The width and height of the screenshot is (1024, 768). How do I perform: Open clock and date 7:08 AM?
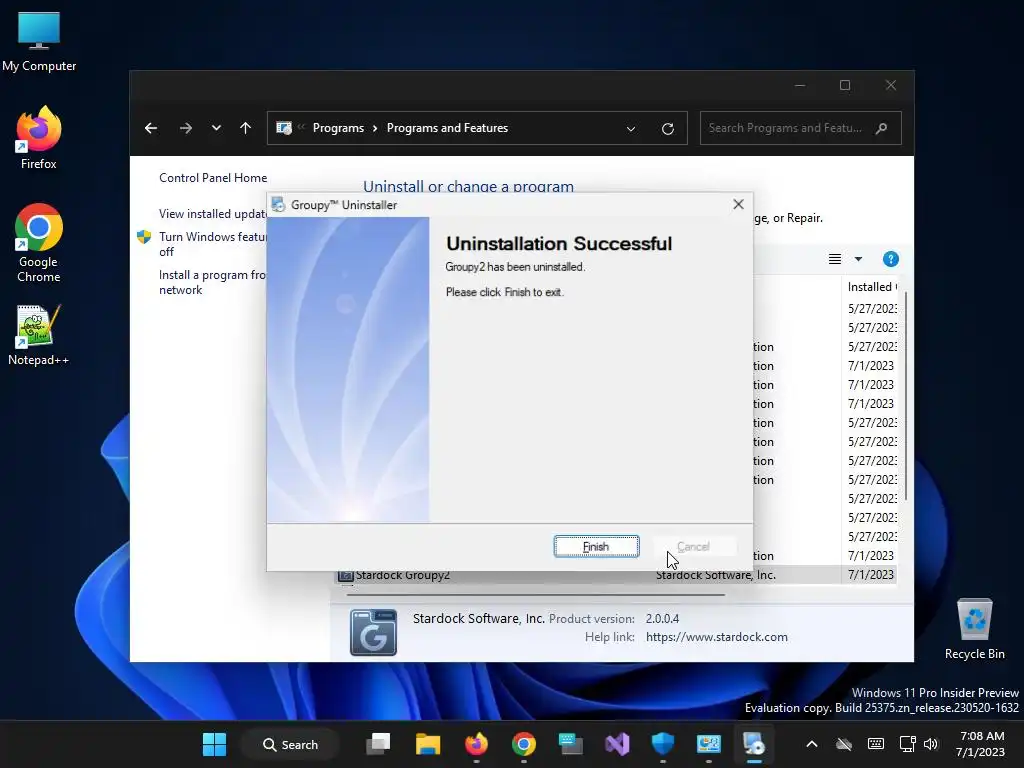980,744
